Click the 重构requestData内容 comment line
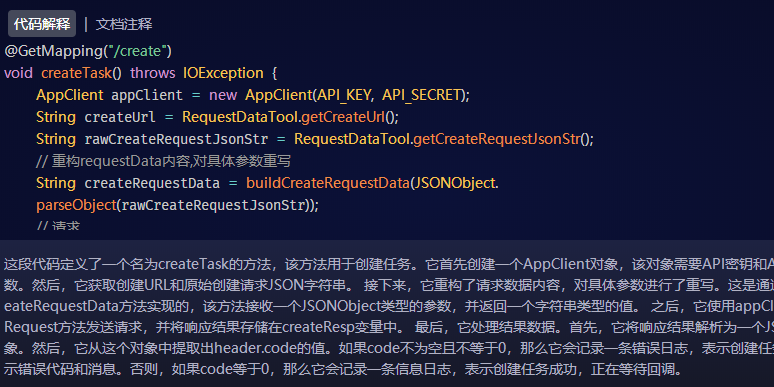The width and height of the screenshot is (774, 387). (163, 161)
